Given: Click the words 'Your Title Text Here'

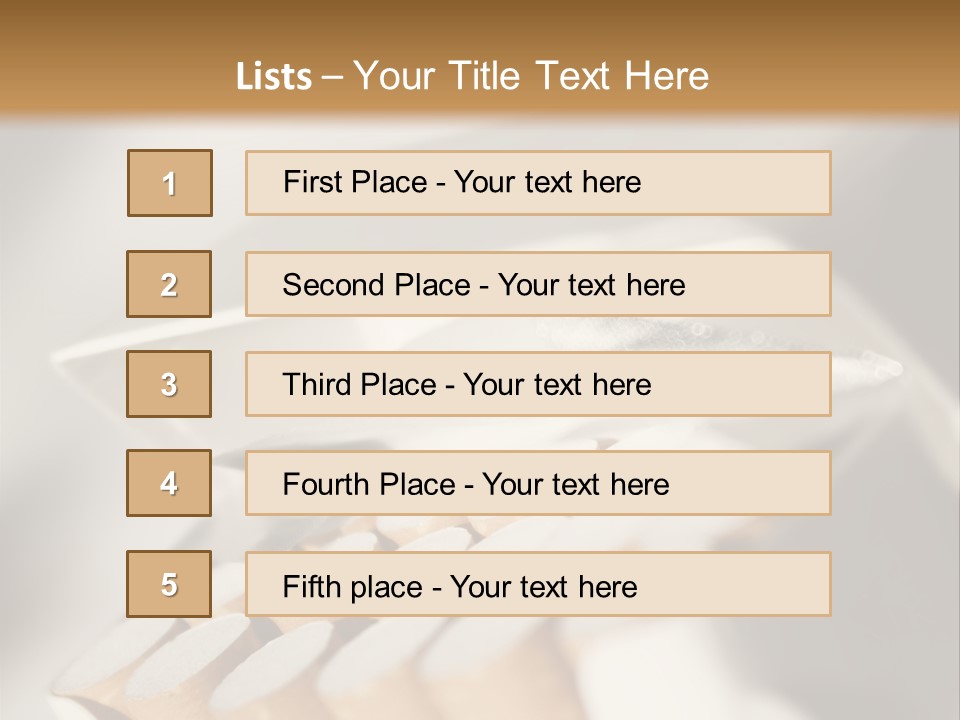Looking at the screenshot, I should (x=531, y=77).
